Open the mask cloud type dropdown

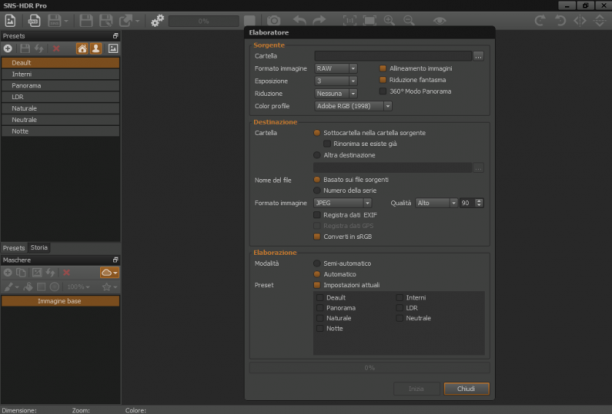[x=109, y=272]
